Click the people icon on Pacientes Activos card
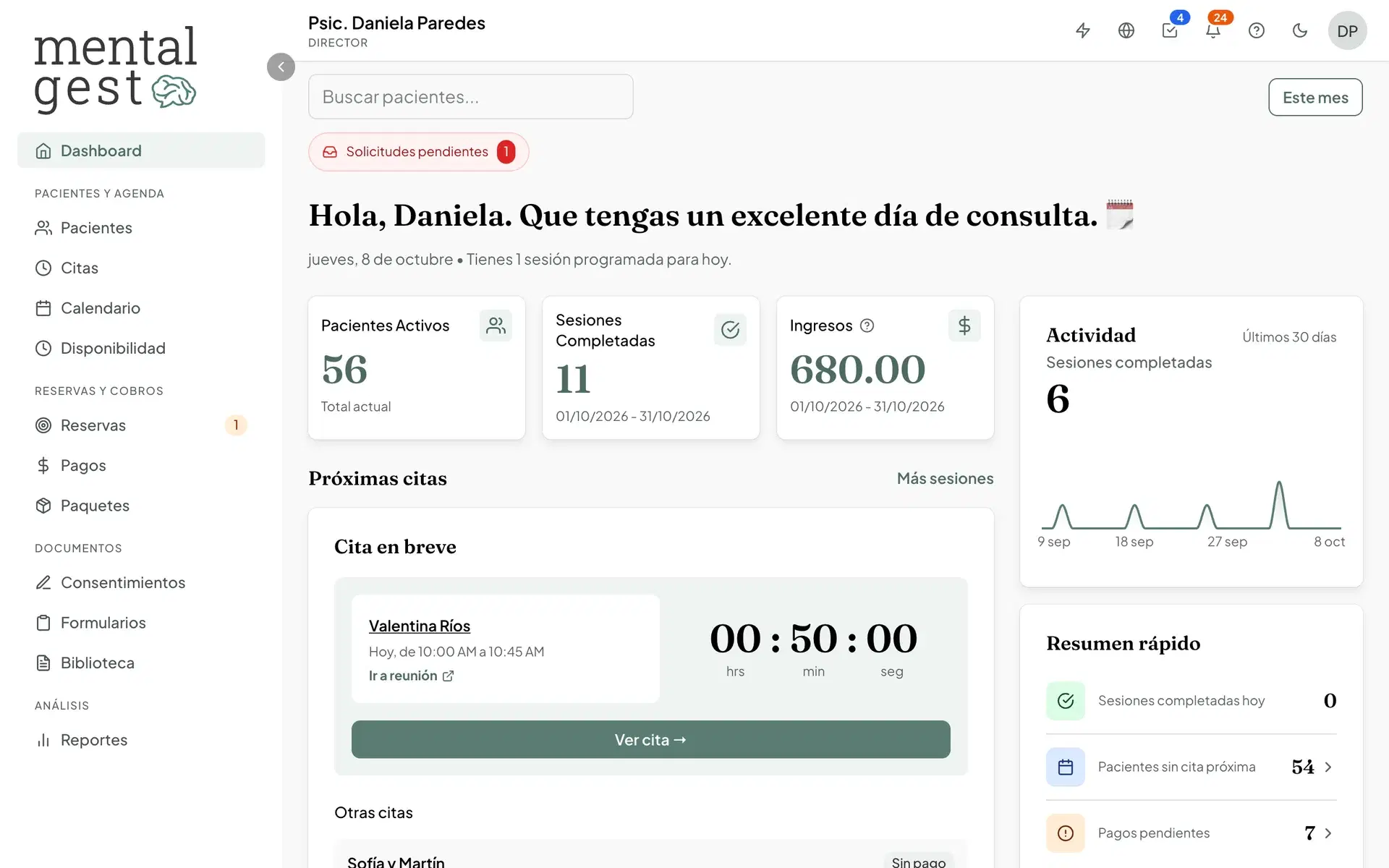Viewport: 1389px width, 868px height. tap(496, 325)
